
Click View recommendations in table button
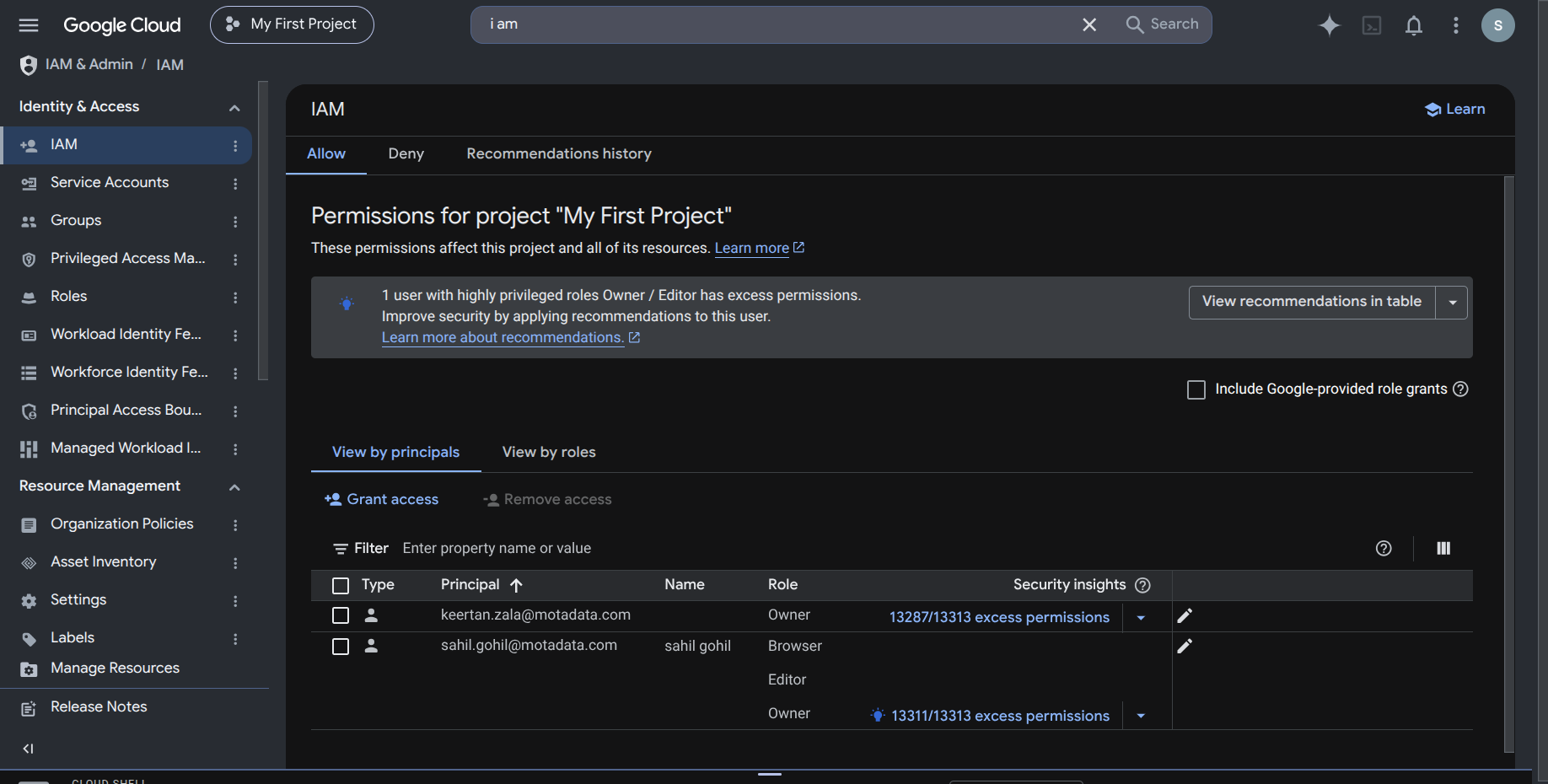point(1312,302)
